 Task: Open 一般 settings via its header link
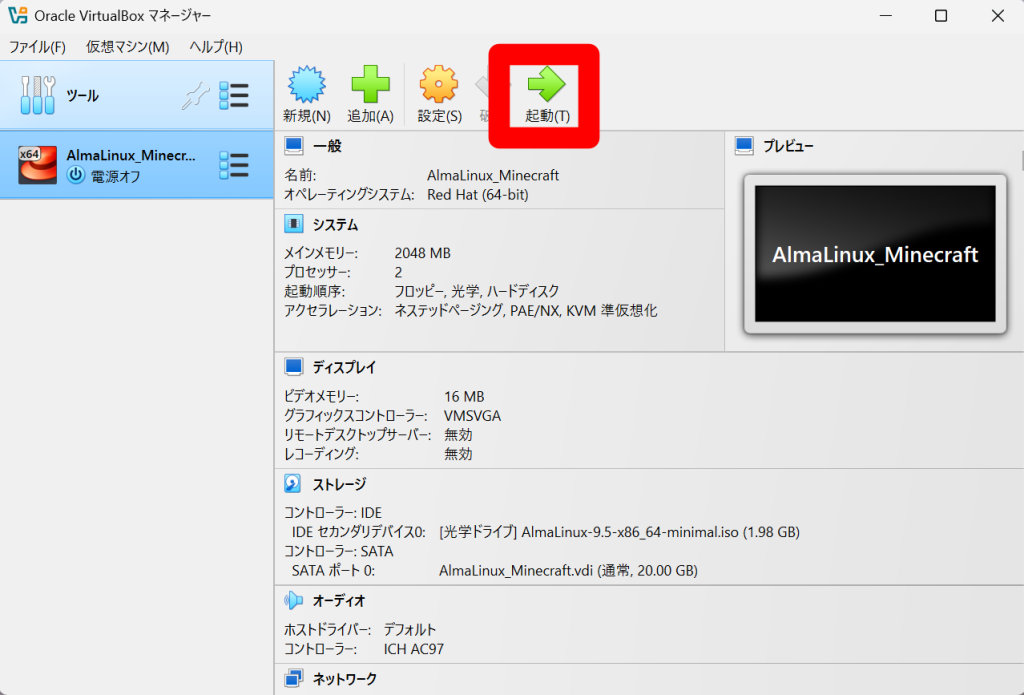[327, 146]
